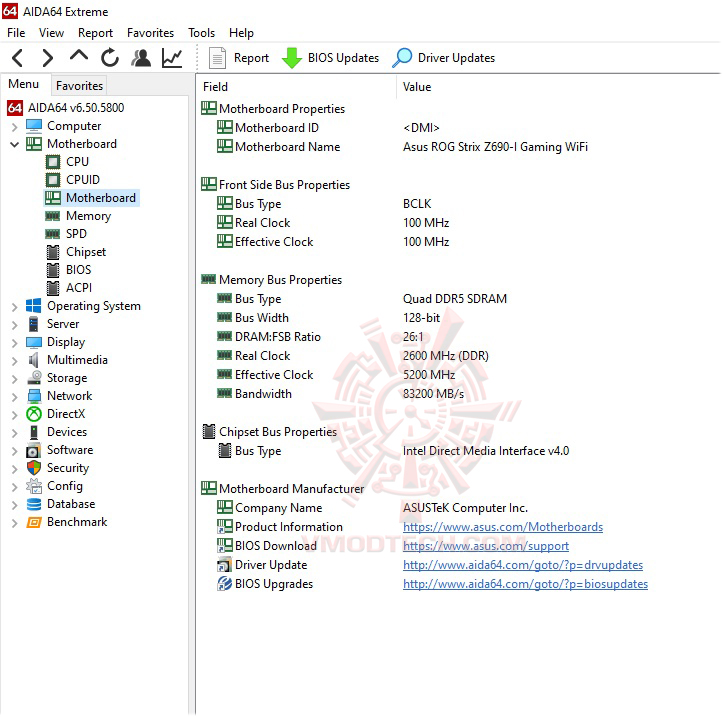This screenshot has height=717, width=723.
Task: Open the File menu
Action: point(16,33)
